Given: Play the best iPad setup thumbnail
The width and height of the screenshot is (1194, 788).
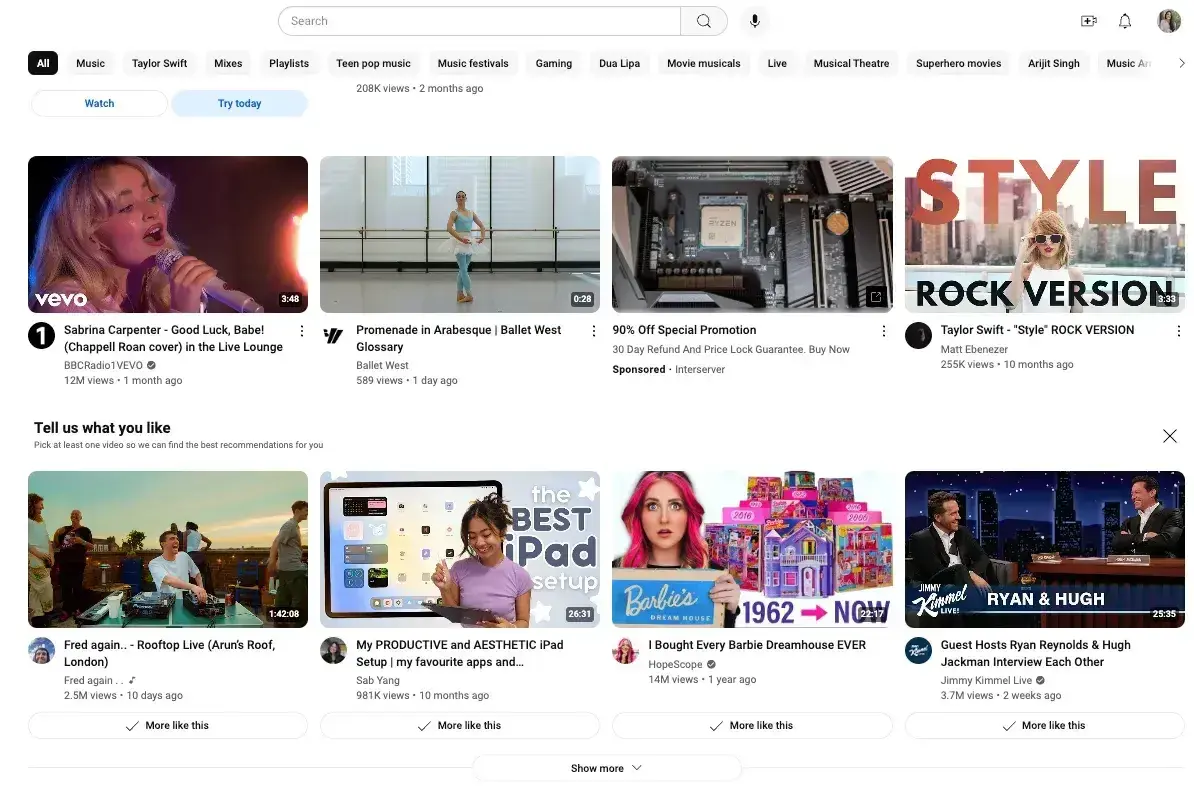Looking at the screenshot, I should [460, 550].
